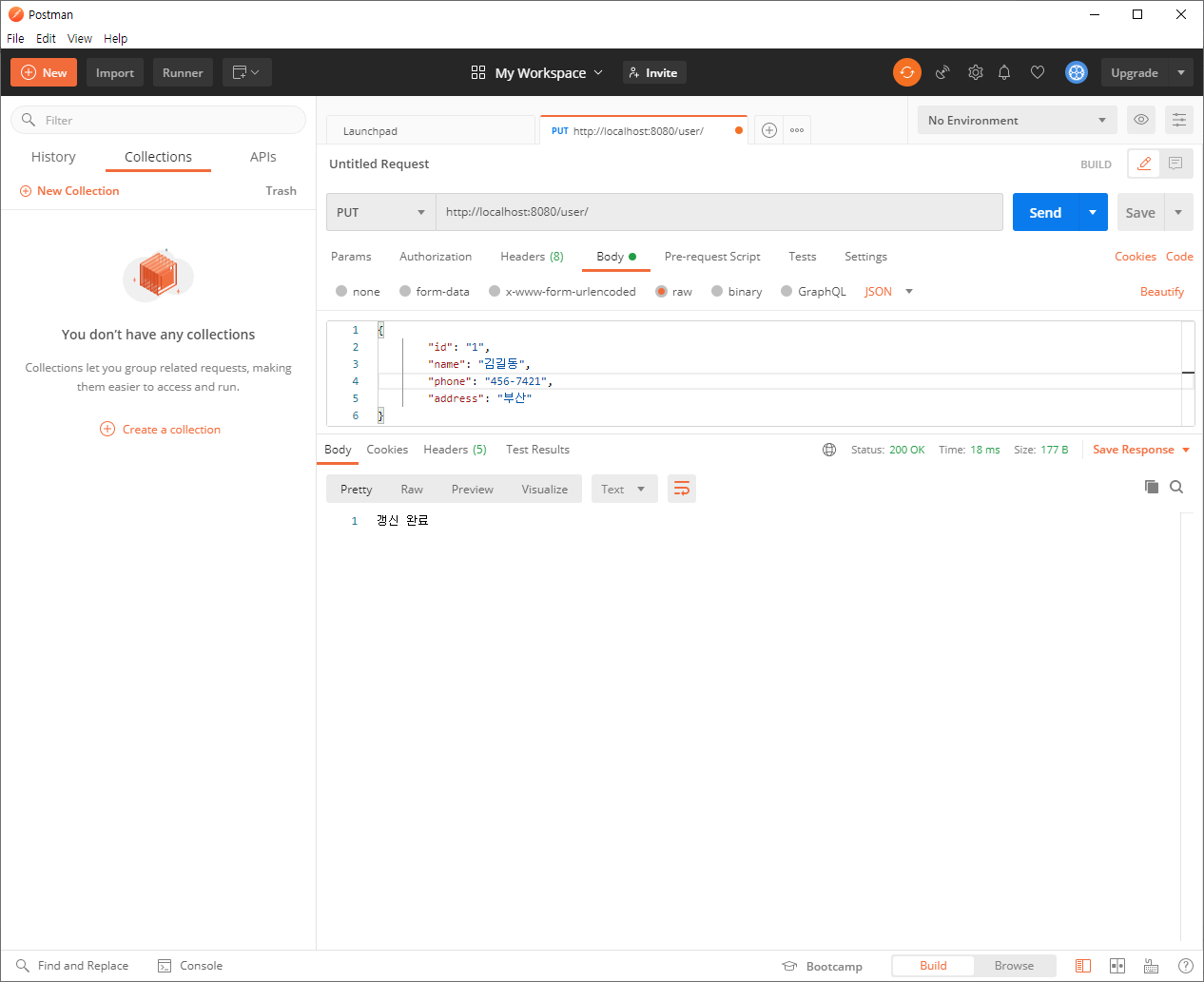Click the heart icon in header
The width and height of the screenshot is (1204, 982).
tap(1038, 72)
